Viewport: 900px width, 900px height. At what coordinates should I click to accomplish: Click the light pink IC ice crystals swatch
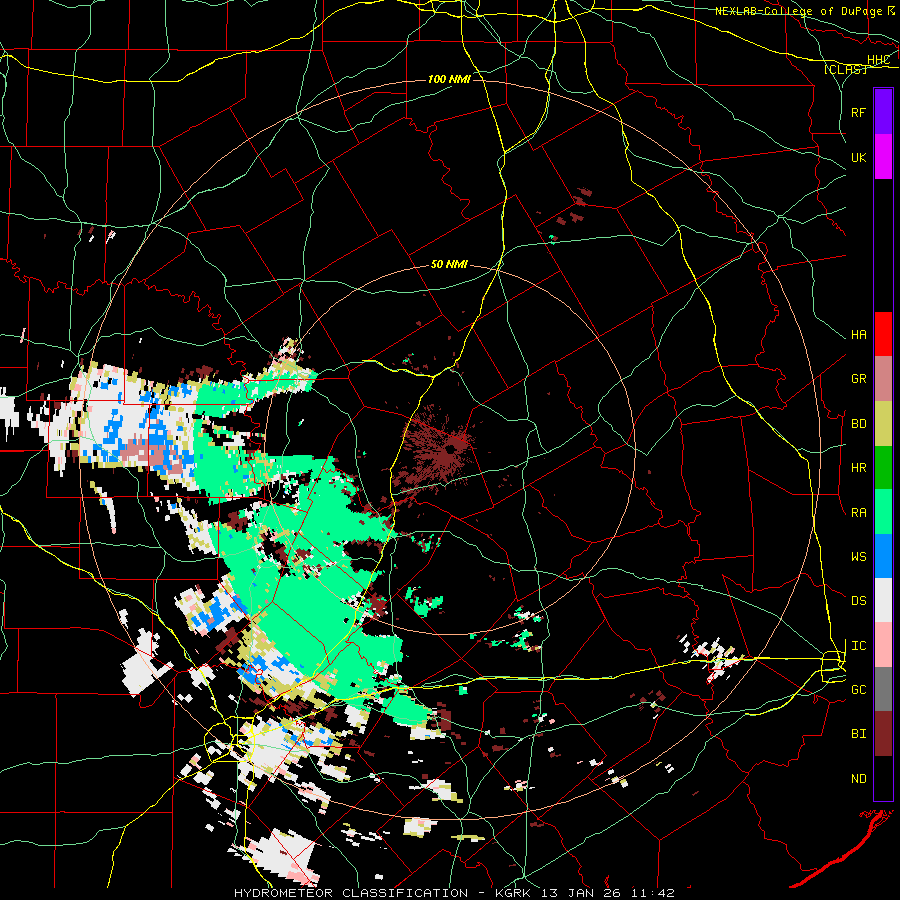(883, 646)
